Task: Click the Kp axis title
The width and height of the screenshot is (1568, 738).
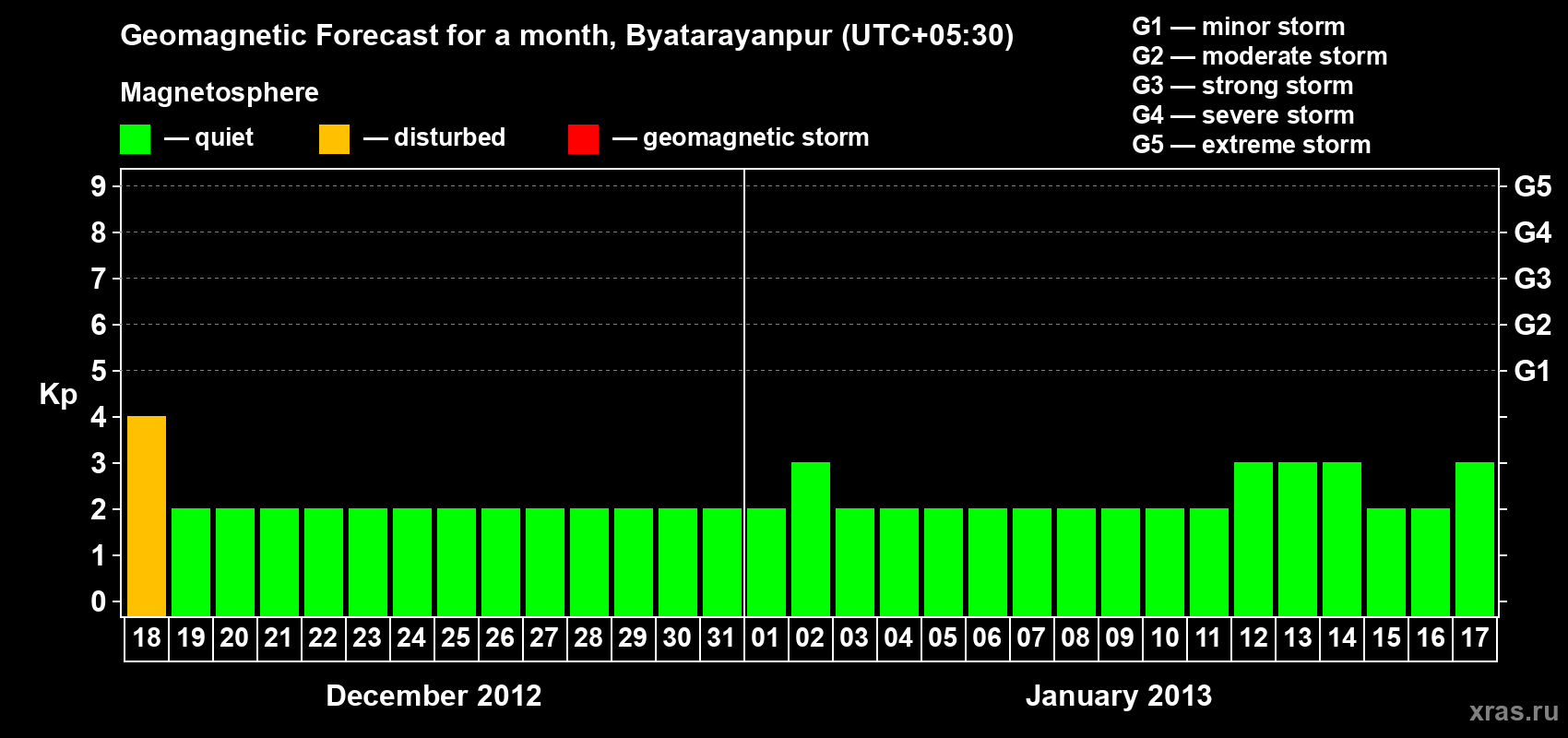Action: pos(58,395)
